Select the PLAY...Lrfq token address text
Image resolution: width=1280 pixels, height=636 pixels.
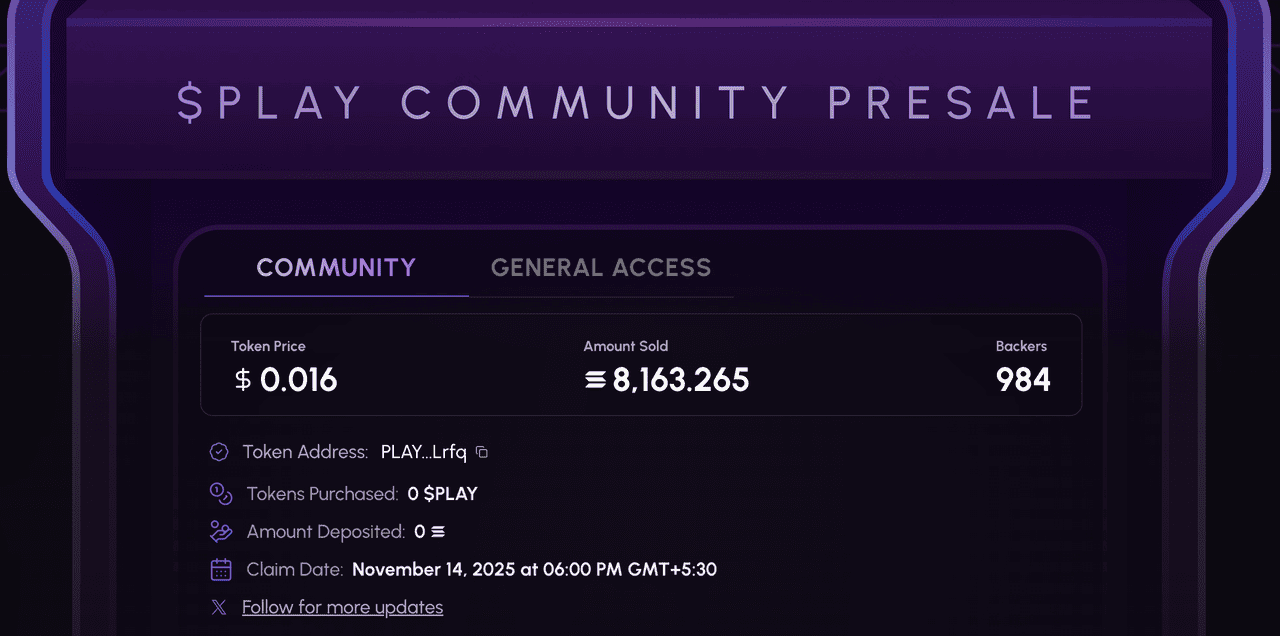423,452
